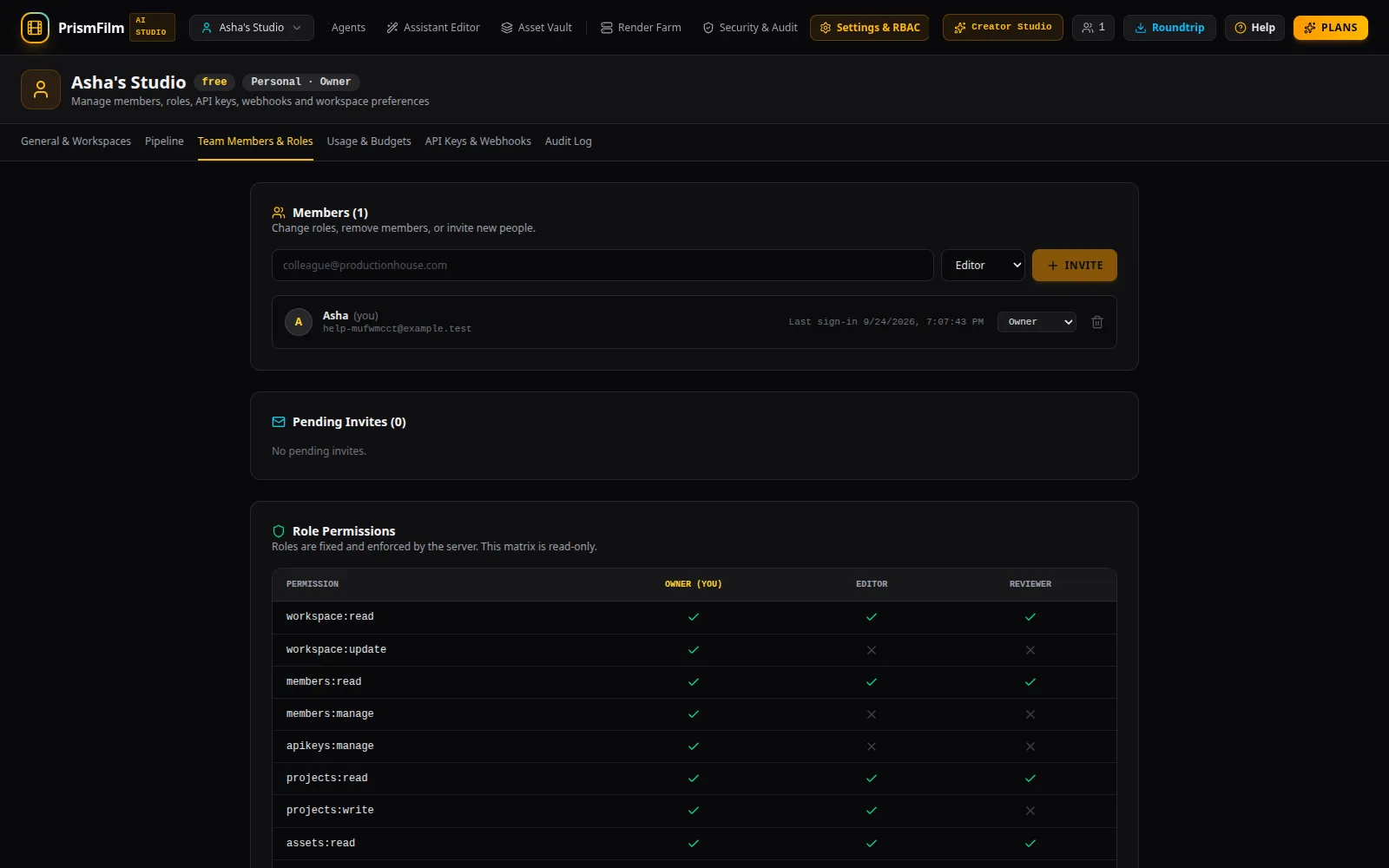Click Editor checkmark for projects:read

point(872,779)
